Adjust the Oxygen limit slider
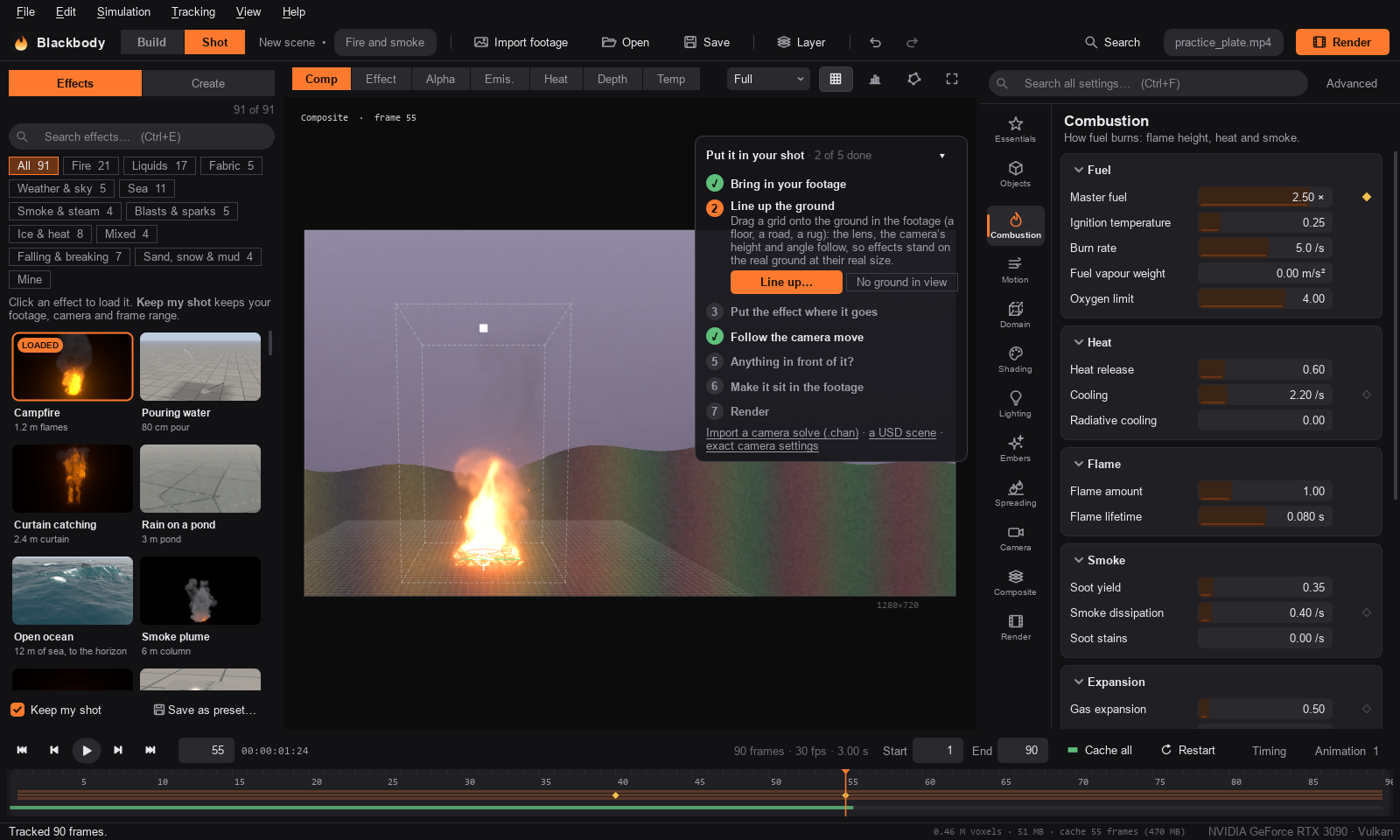The width and height of the screenshot is (1400, 840). pos(1265,298)
